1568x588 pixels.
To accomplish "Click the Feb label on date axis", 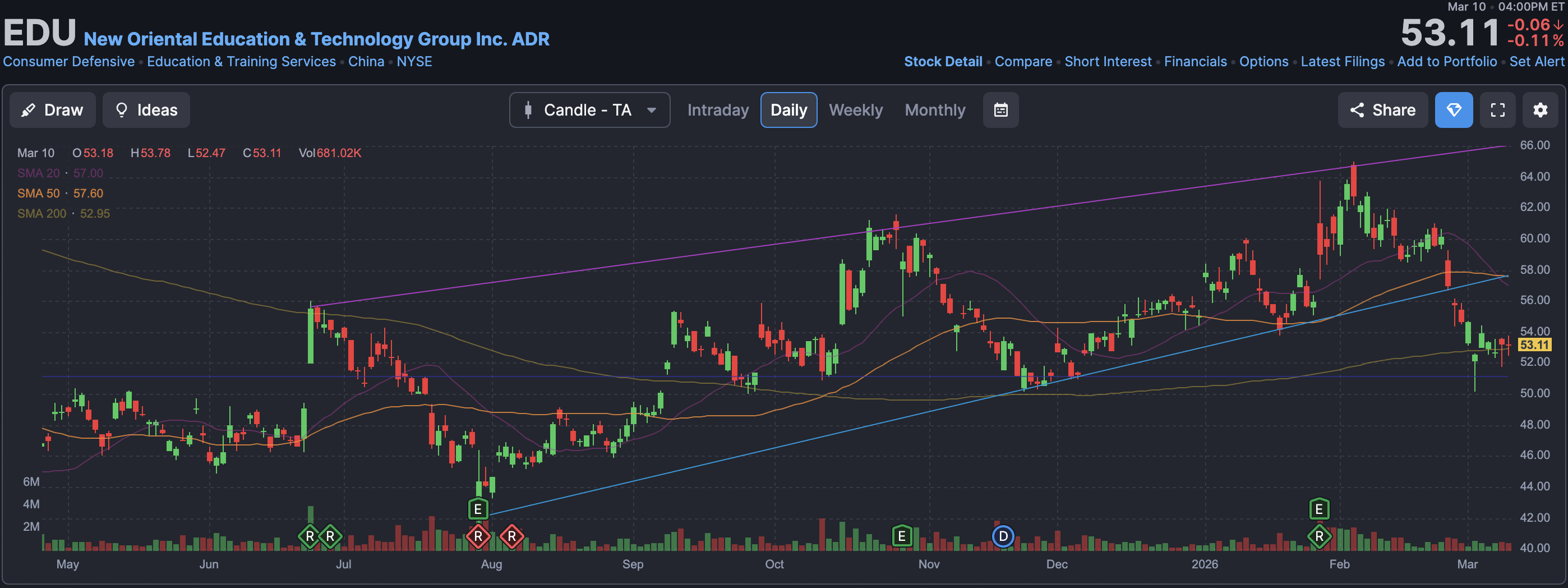I will [1339, 564].
